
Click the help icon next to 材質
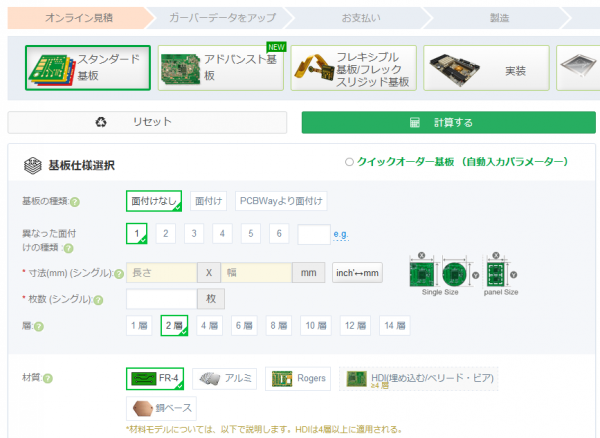[x=48, y=378]
